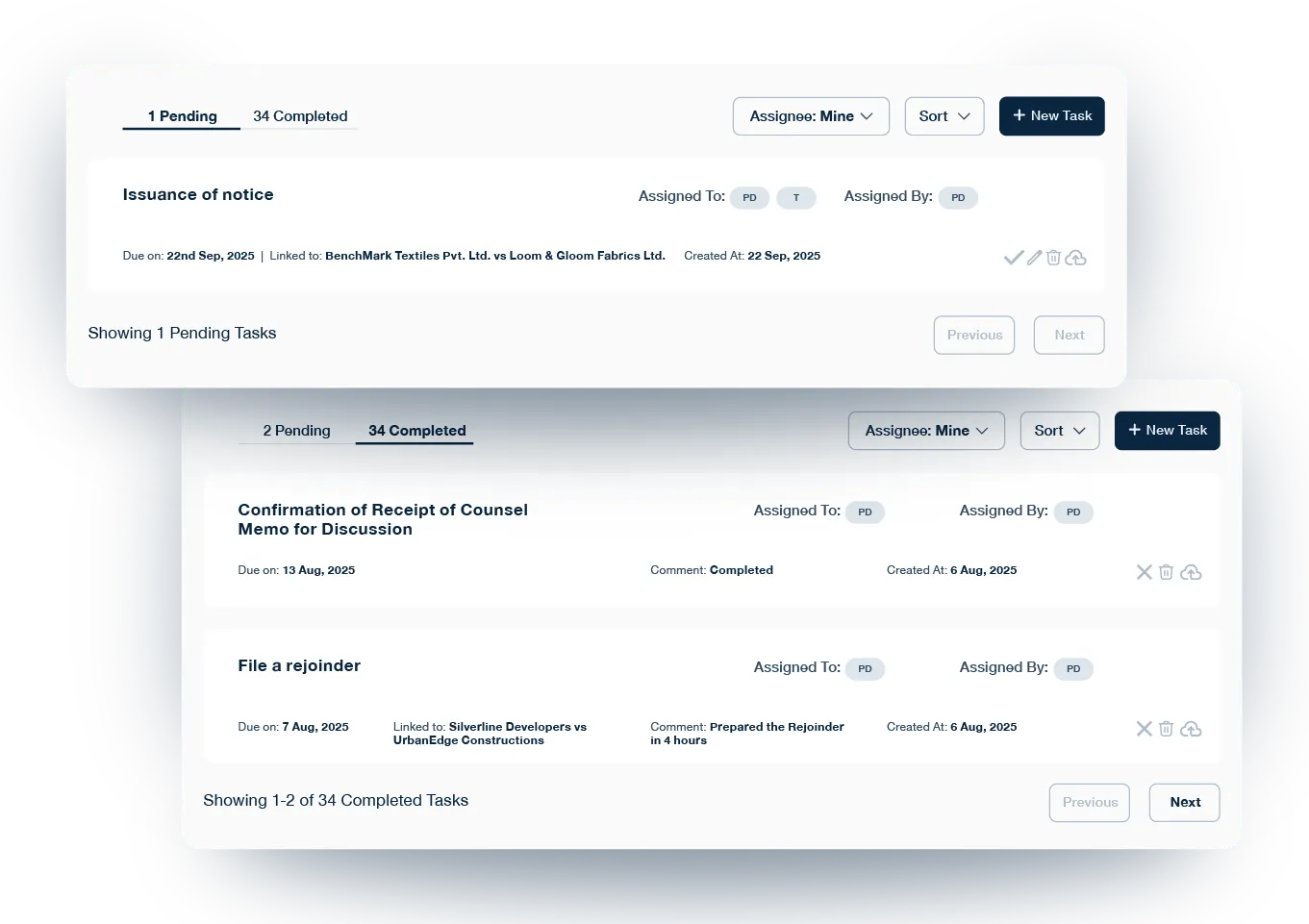Viewport: 1309px width, 924px height.
Task: Reopen 'File a rejoinder' using the X icon
Action: pyautogui.click(x=1144, y=728)
